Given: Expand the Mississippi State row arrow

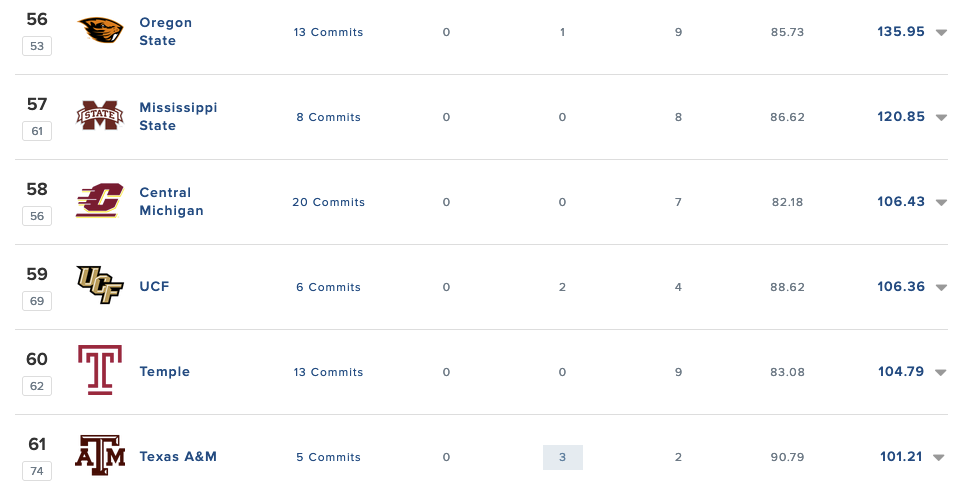Looking at the screenshot, I should [x=941, y=118].
